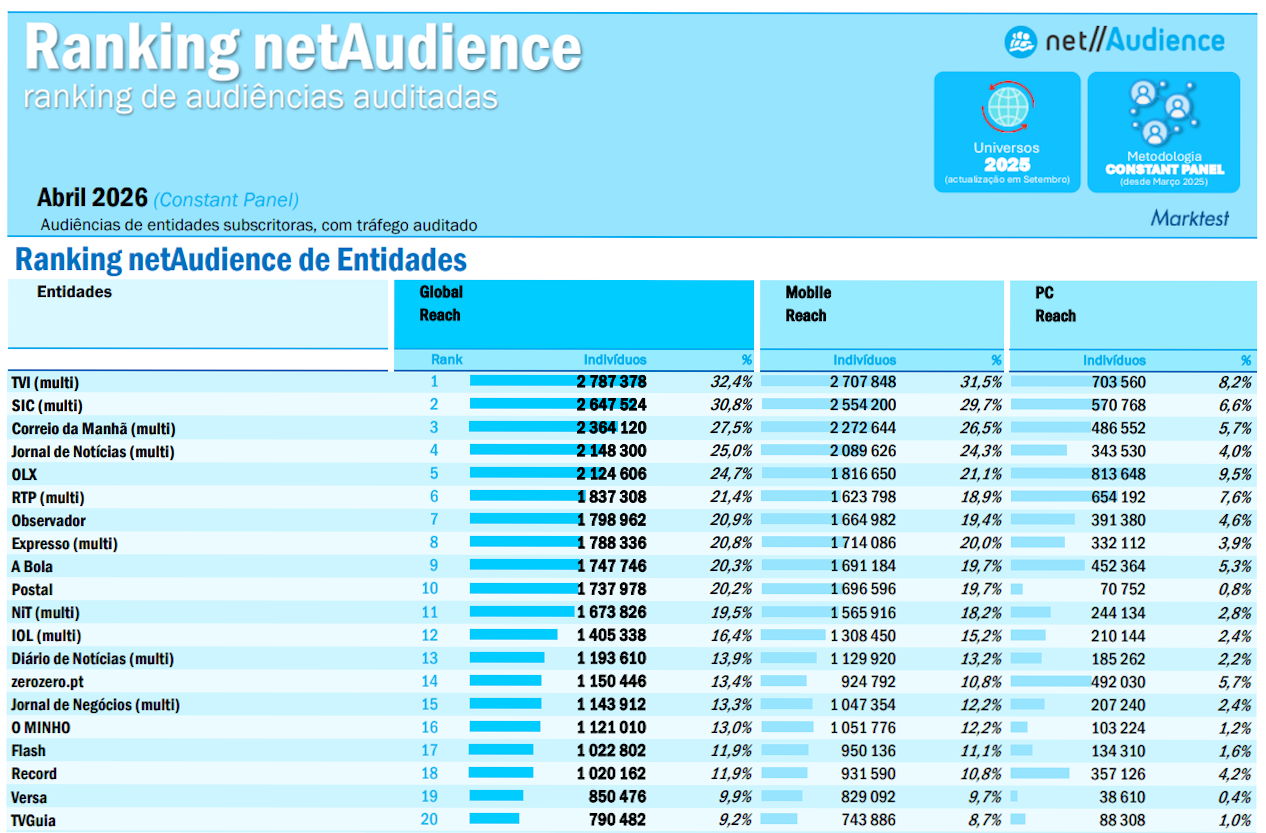The height and width of the screenshot is (833, 1266).
Task: Click the Universos 2025 globe icon
Action: click(x=1007, y=109)
